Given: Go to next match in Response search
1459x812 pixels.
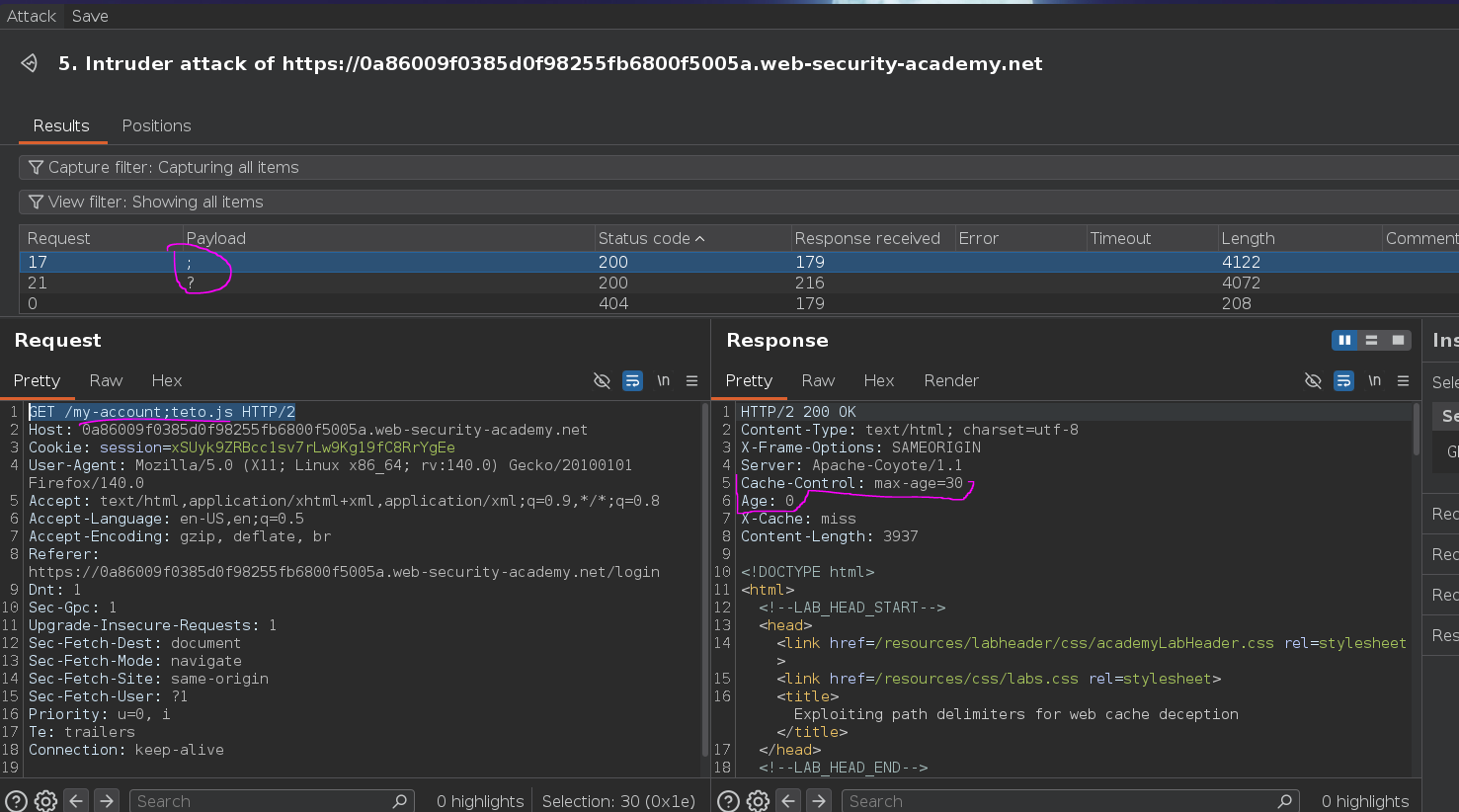Looking at the screenshot, I should pos(819,800).
